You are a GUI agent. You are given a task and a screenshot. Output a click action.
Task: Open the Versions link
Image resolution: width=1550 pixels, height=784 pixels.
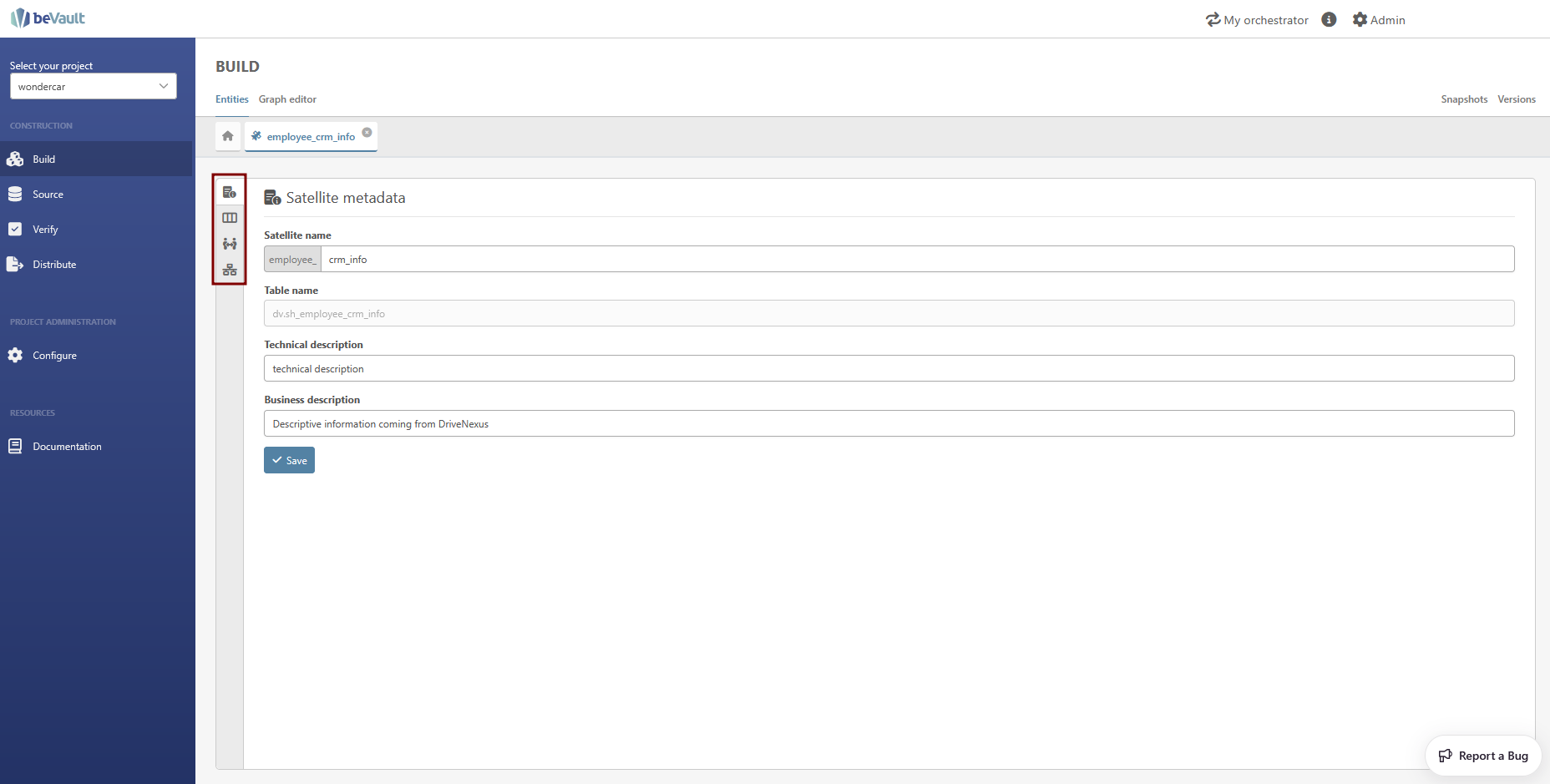pyautogui.click(x=1516, y=99)
